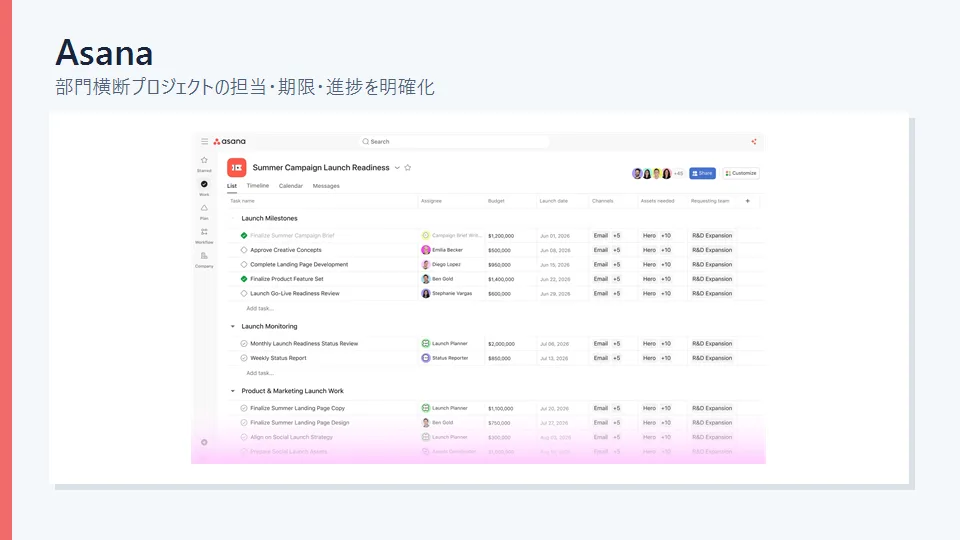Switch to the List tab

232,186
